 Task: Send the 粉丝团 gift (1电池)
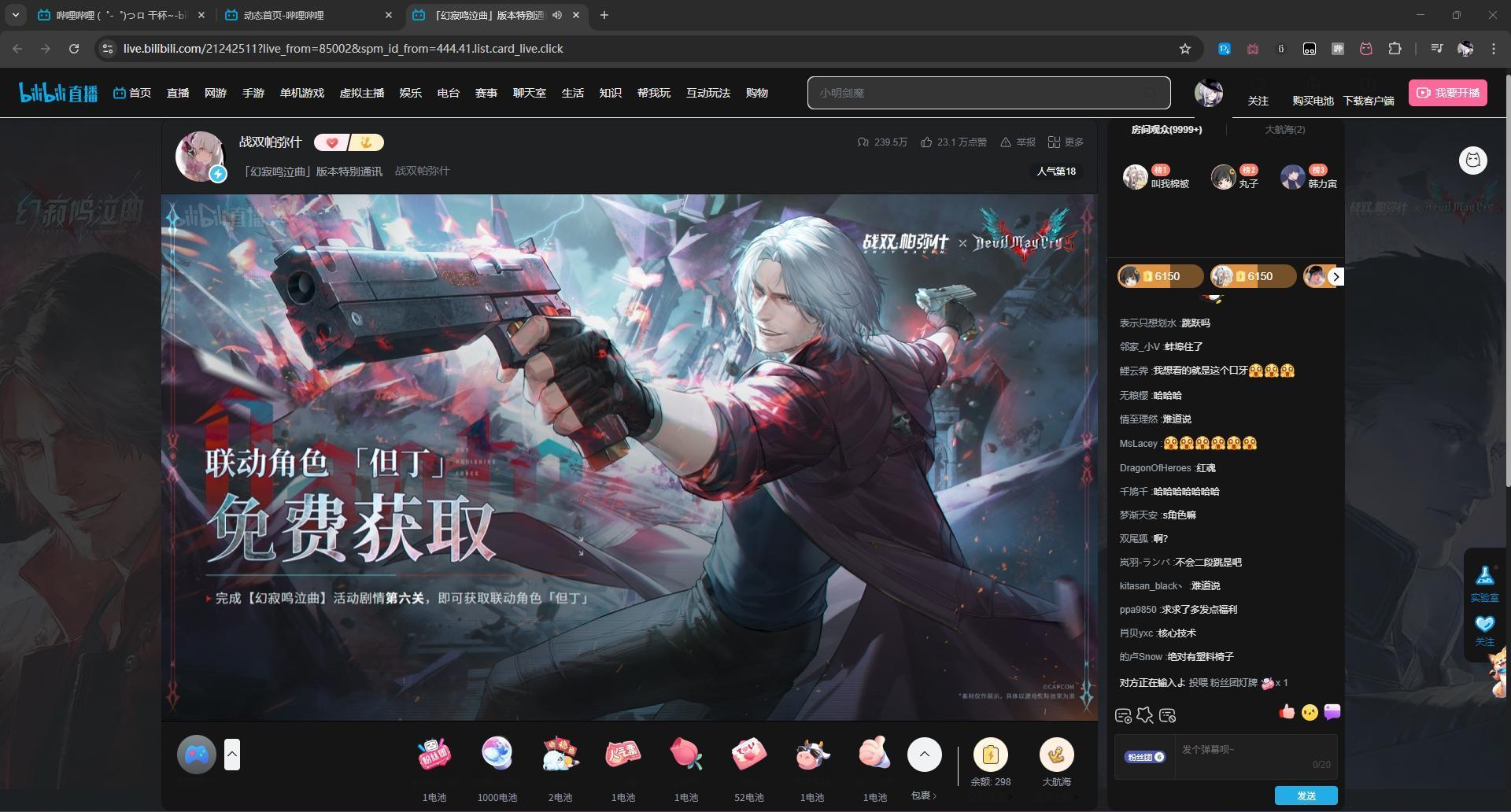(x=434, y=754)
